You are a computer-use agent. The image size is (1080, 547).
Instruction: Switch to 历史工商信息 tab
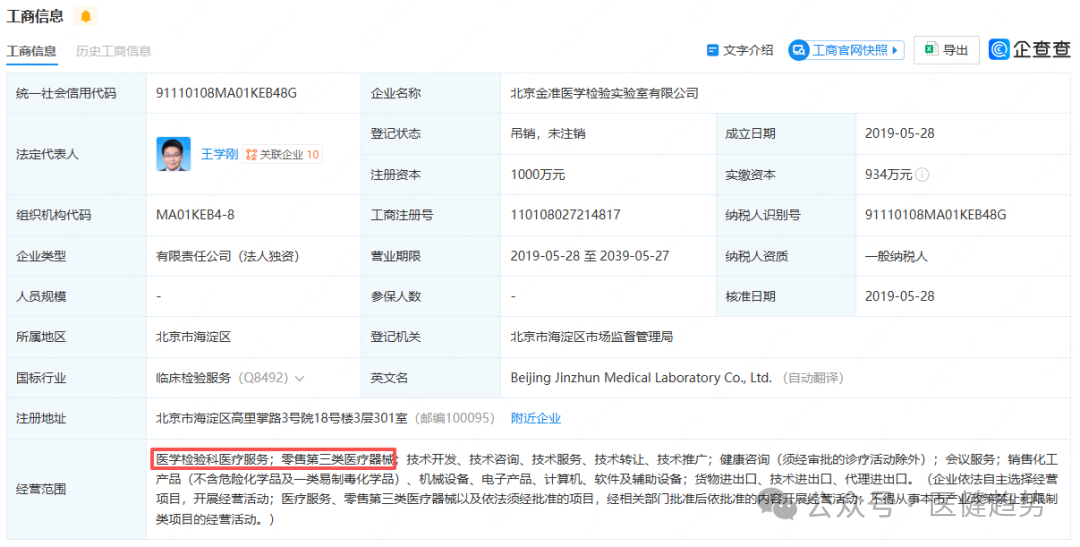tap(113, 51)
